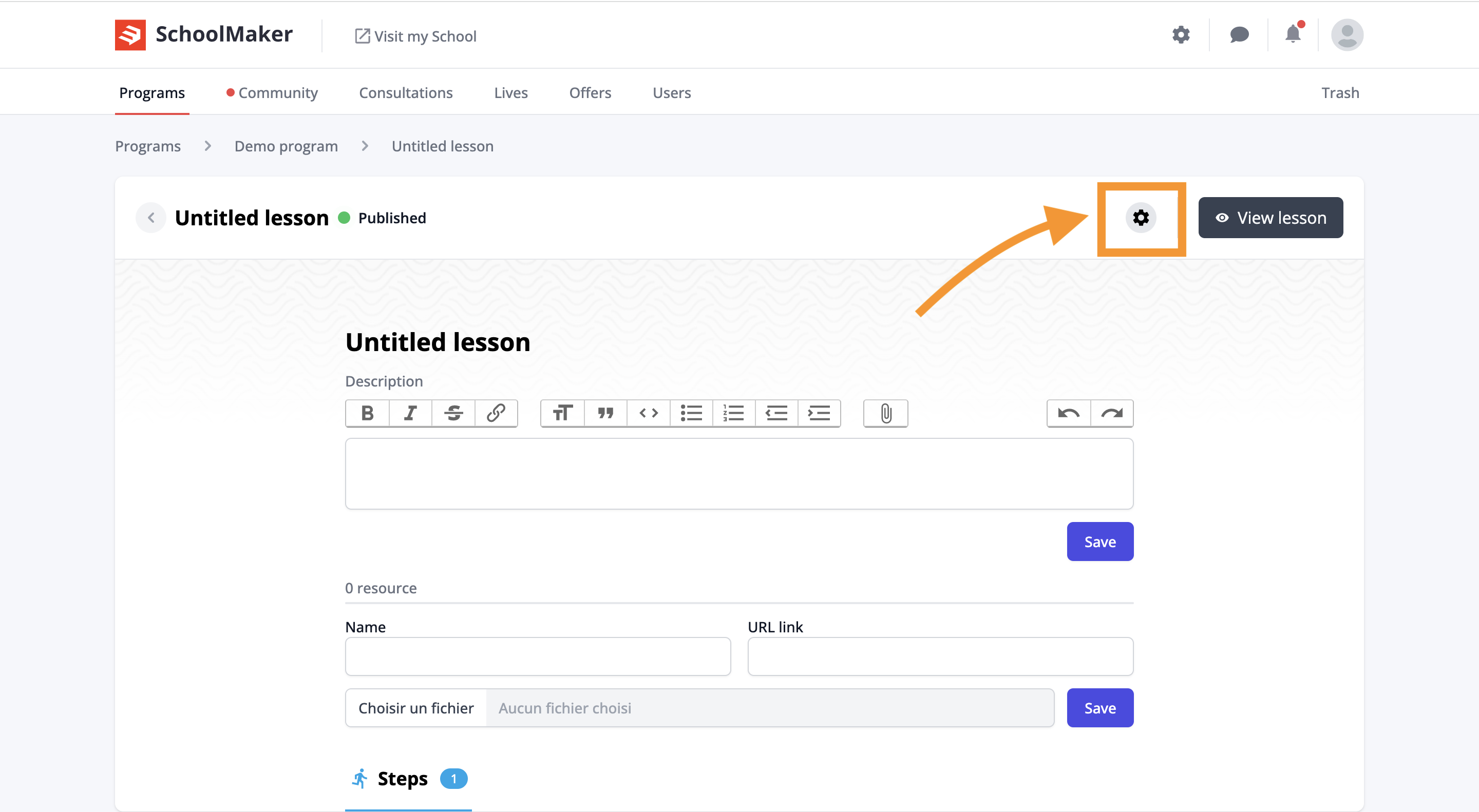1479x812 pixels.
Task: Toggle bold formatting in description editor
Action: 368,413
